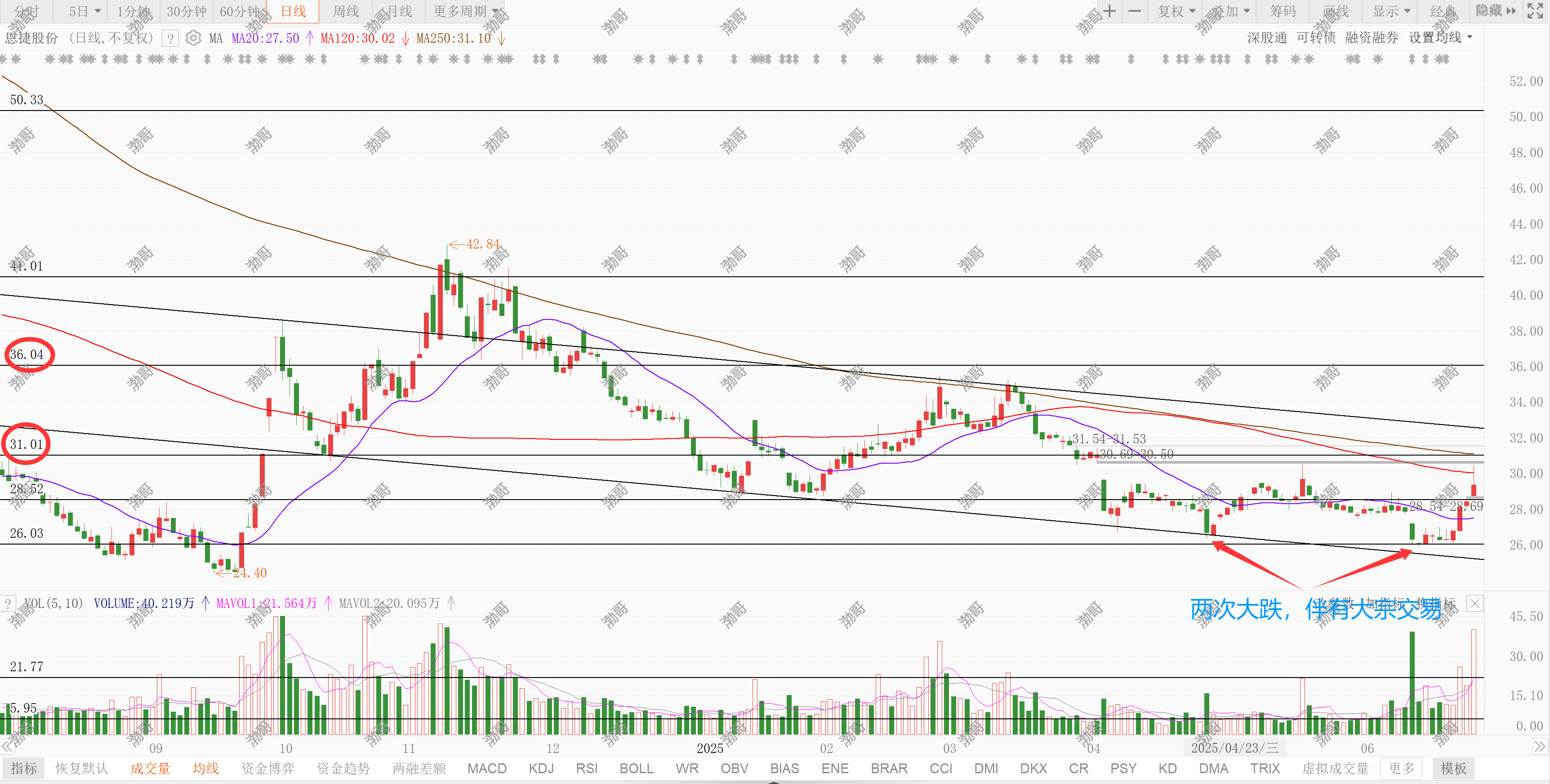Enter fullscreen with expand arrows icon
The image size is (1550, 784).
(1535, 11)
